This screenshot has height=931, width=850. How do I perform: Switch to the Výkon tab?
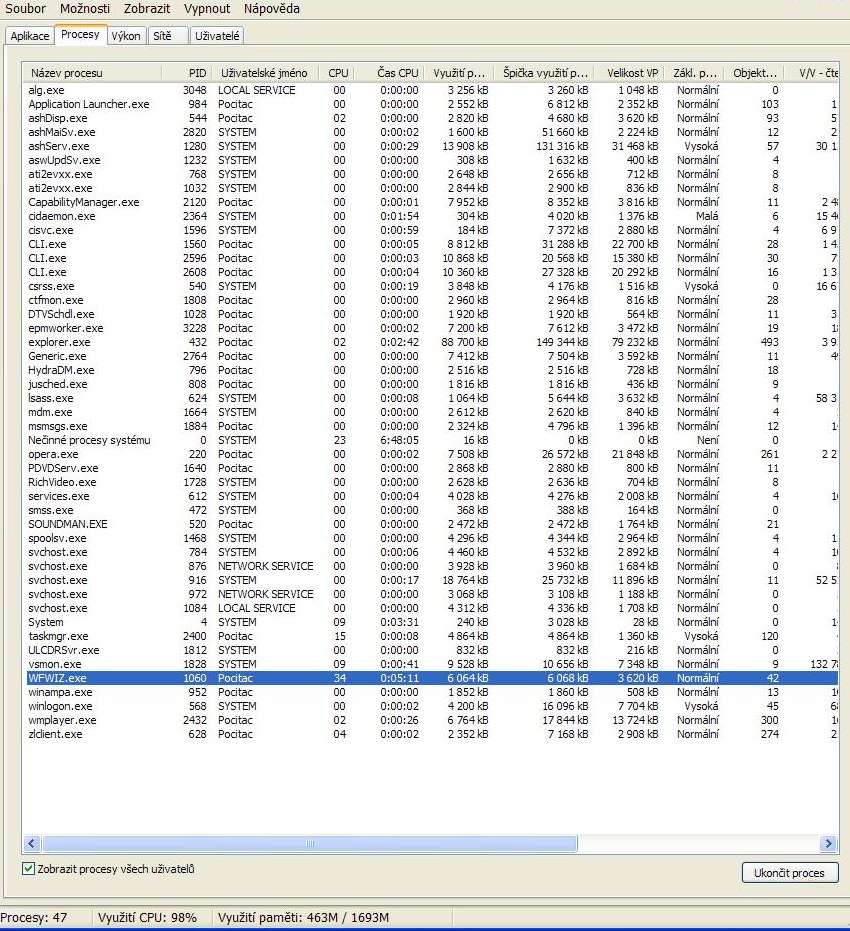[x=126, y=36]
